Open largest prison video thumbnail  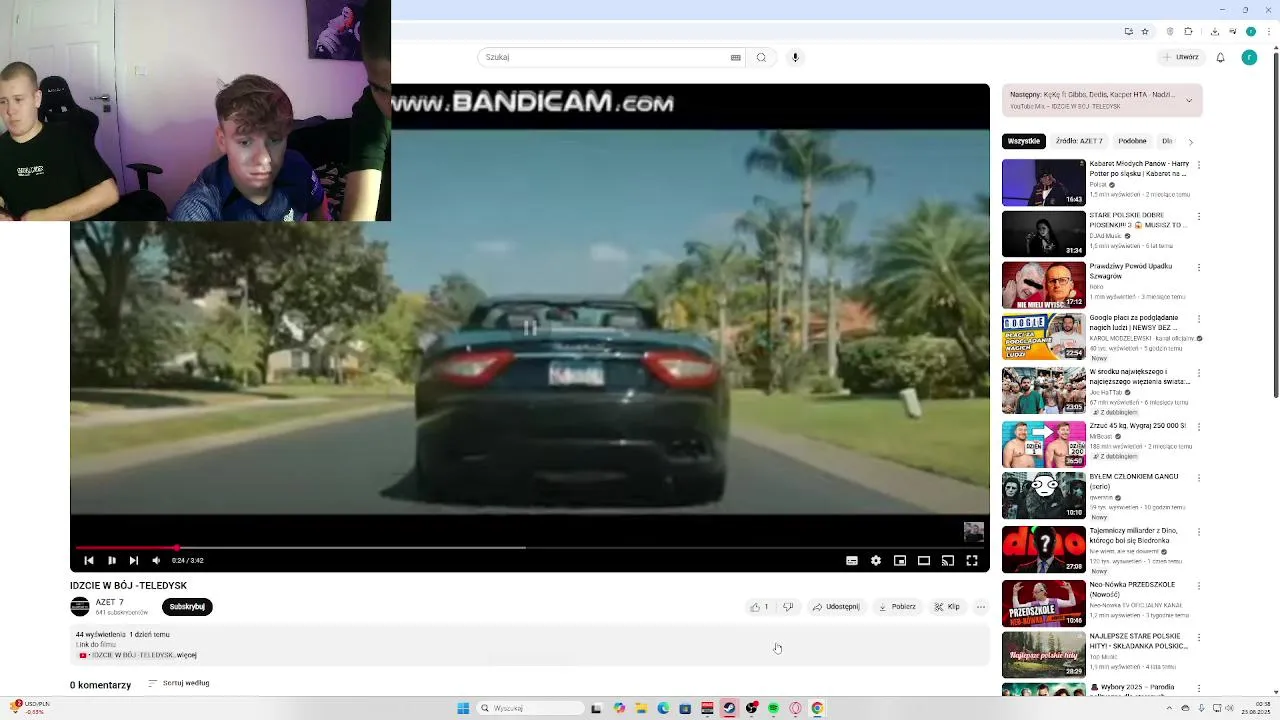click(1044, 391)
